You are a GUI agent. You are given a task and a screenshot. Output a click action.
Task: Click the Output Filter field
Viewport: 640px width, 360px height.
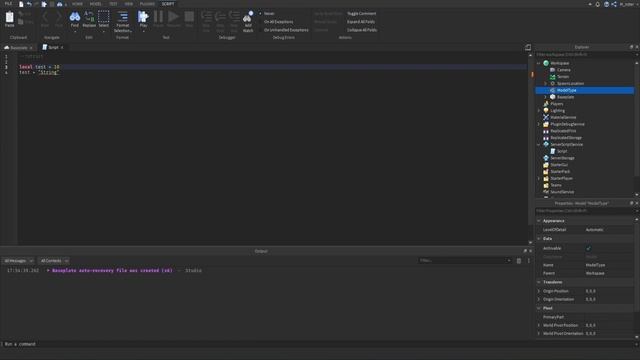click(464, 260)
